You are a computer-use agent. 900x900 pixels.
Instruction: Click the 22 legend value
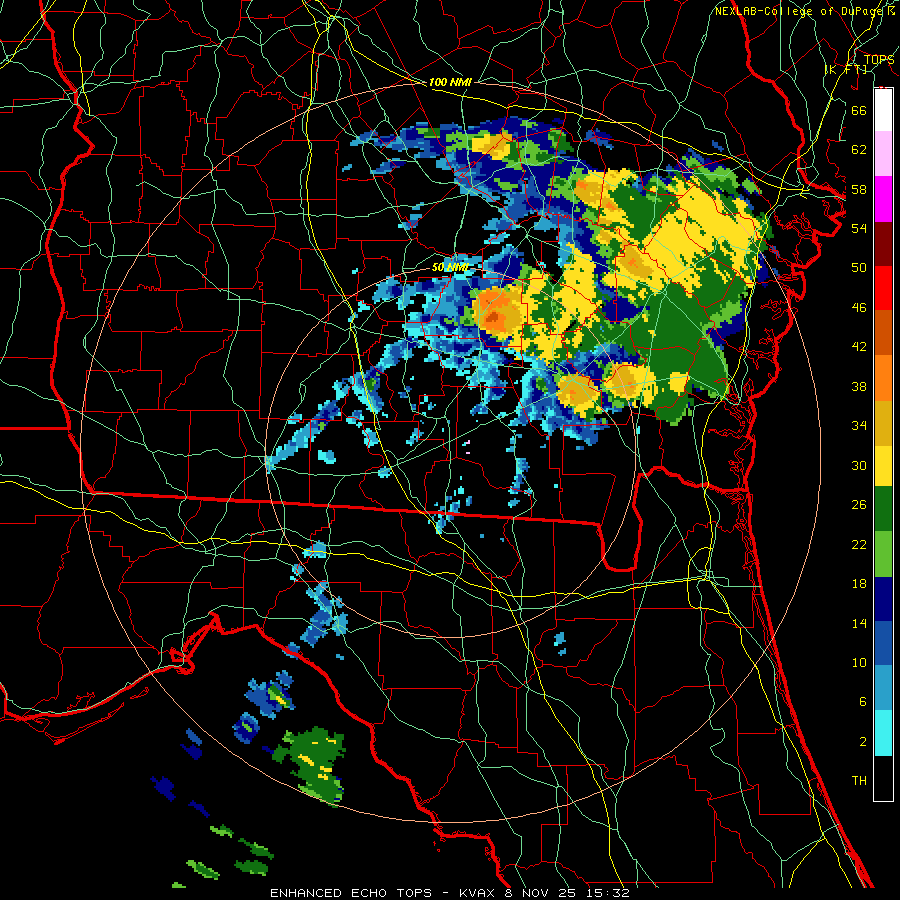[x=859, y=544]
